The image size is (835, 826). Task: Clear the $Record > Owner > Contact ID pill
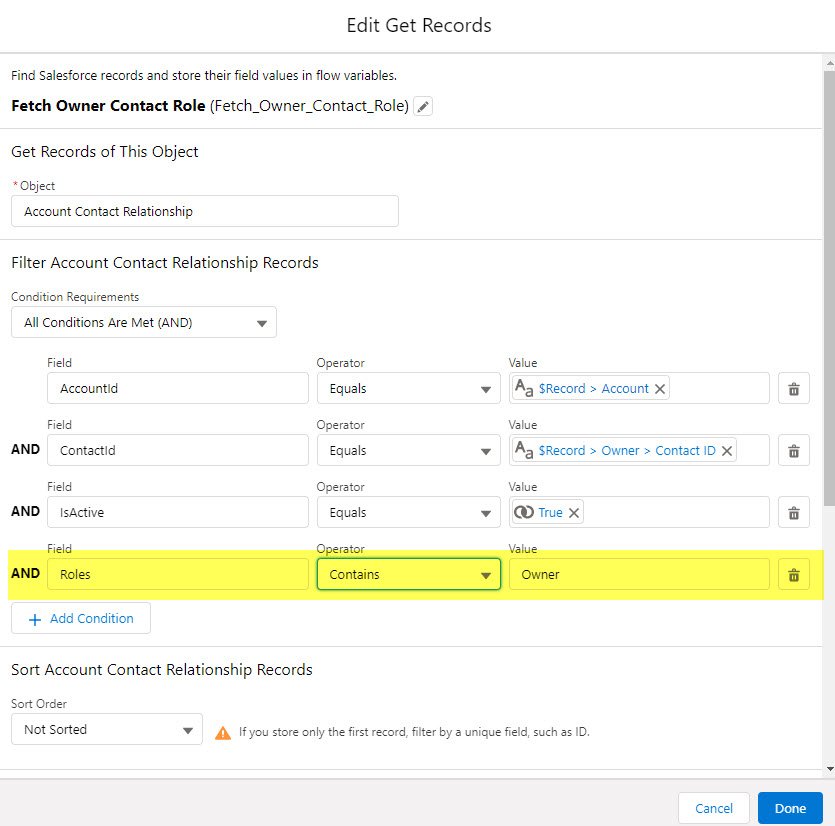[x=727, y=451]
